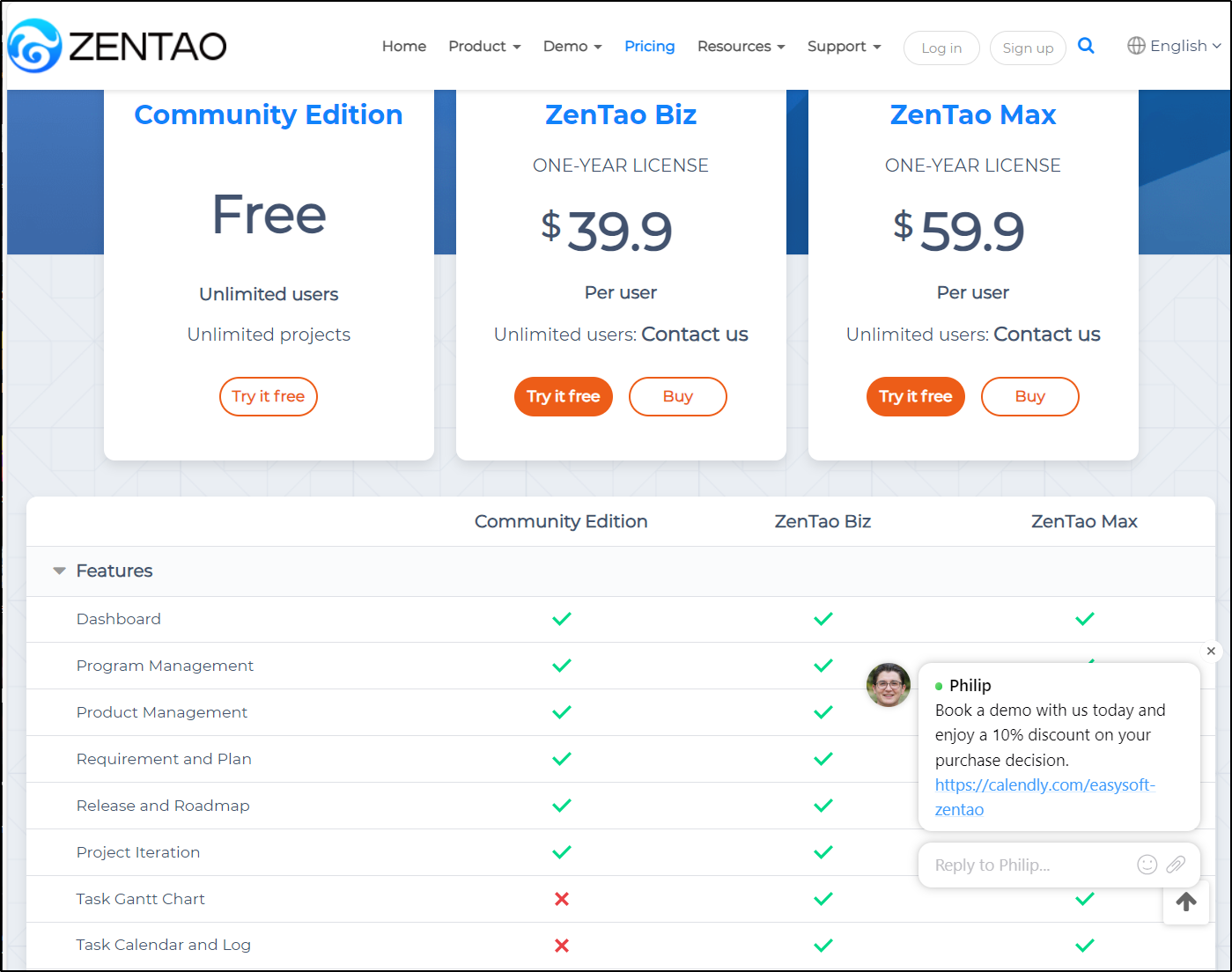Click the Reply to Philip input field
1232x972 pixels.
1059,865
